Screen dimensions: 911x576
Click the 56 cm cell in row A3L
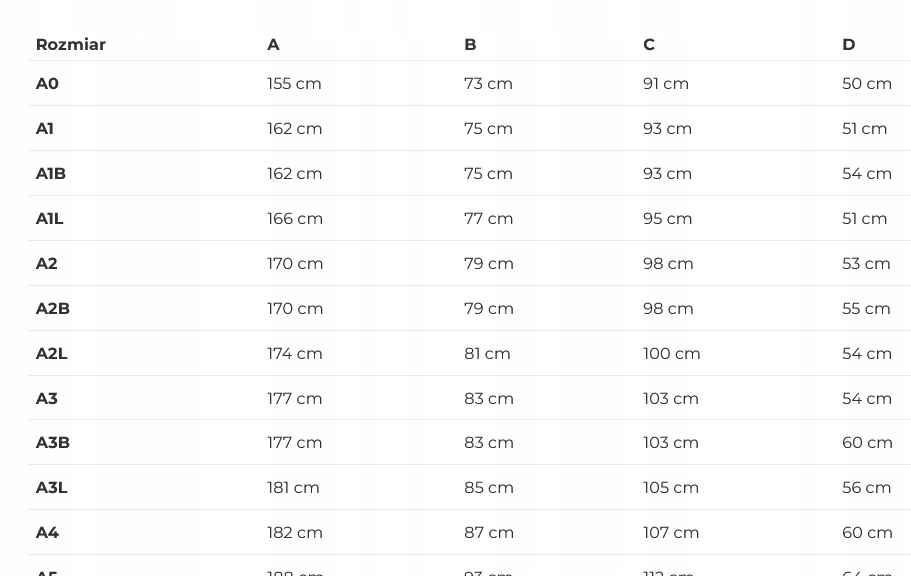click(866, 487)
